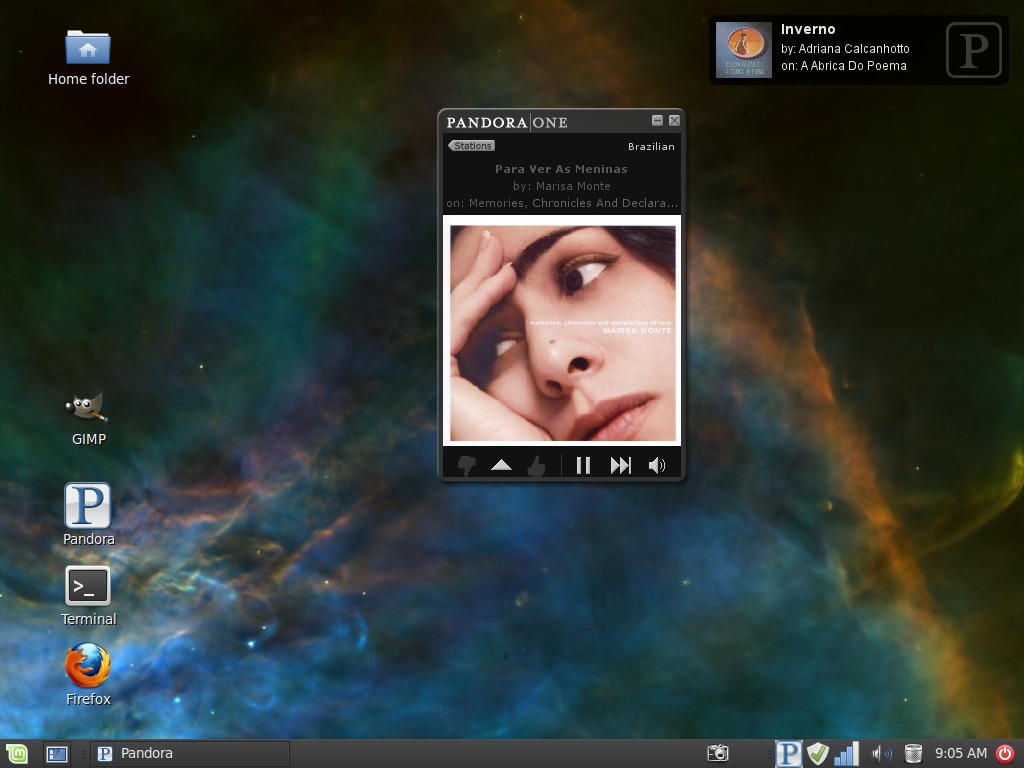1024x768 pixels.
Task: Minimize the Pandora One window
Action: [658, 120]
